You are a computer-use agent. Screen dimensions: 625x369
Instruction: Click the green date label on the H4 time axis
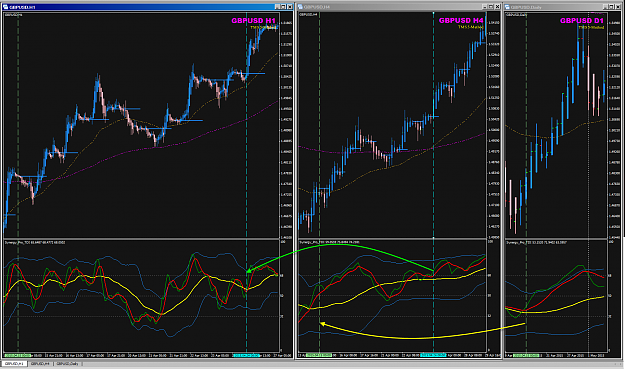(x=319, y=355)
